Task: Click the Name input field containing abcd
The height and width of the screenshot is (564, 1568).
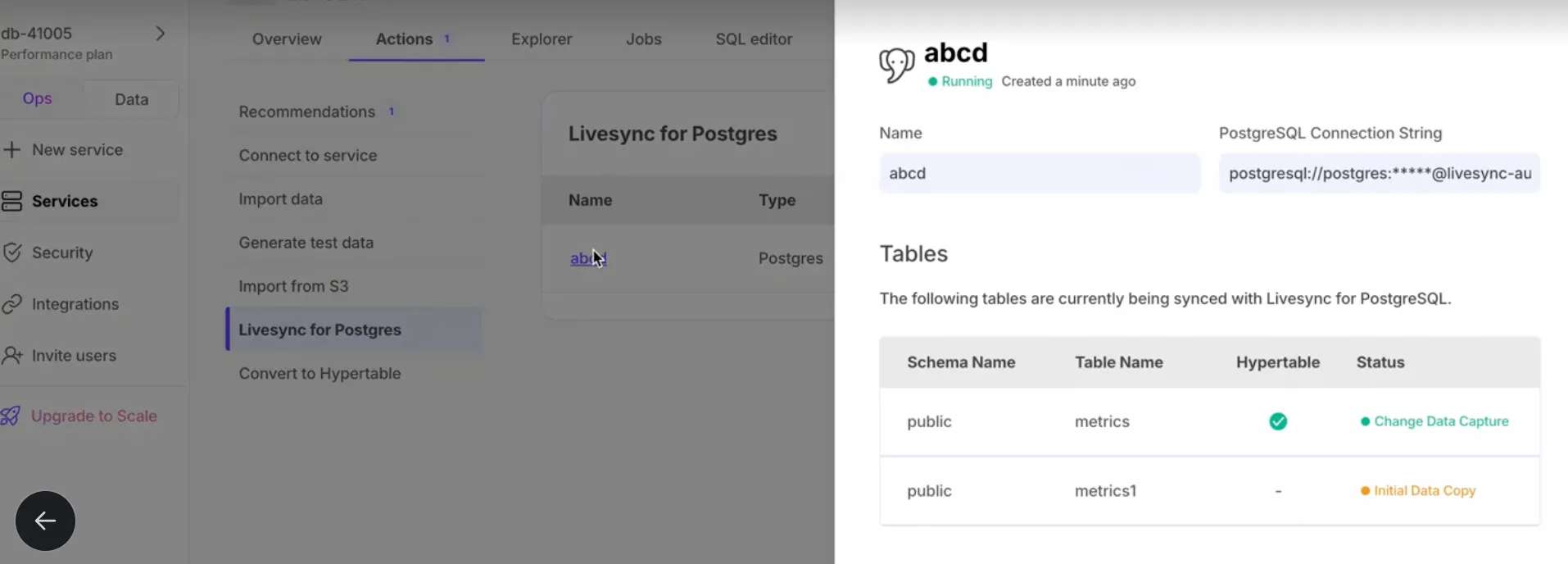Action: pos(1040,173)
